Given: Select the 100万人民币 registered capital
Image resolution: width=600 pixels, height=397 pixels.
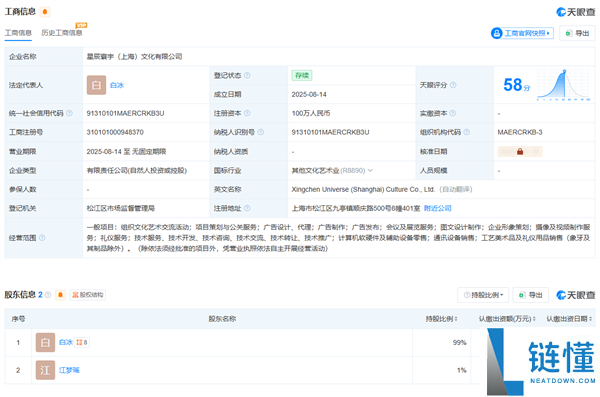Looking at the screenshot, I should 311,113.
